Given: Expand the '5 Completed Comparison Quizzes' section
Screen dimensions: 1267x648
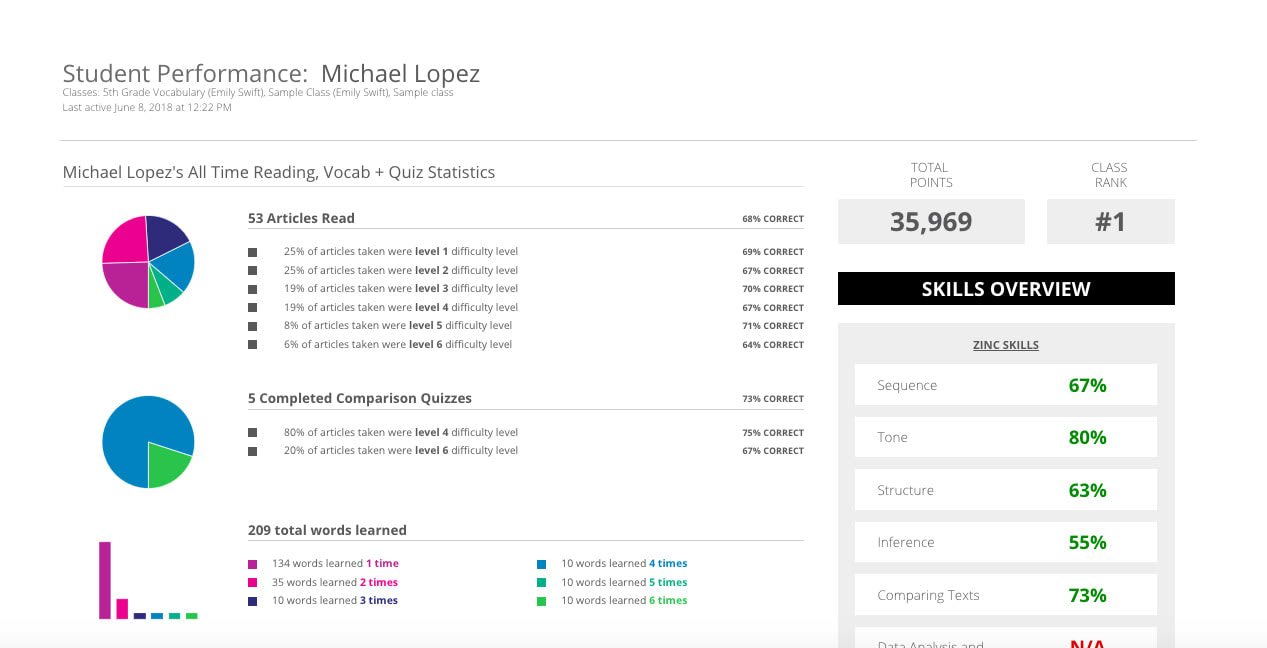Looking at the screenshot, I should (x=359, y=398).
